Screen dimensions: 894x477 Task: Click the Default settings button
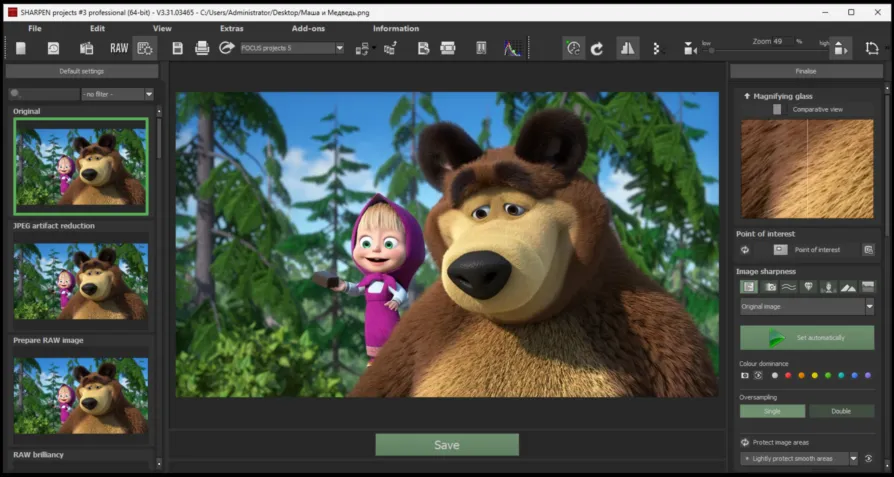(82, 71)
